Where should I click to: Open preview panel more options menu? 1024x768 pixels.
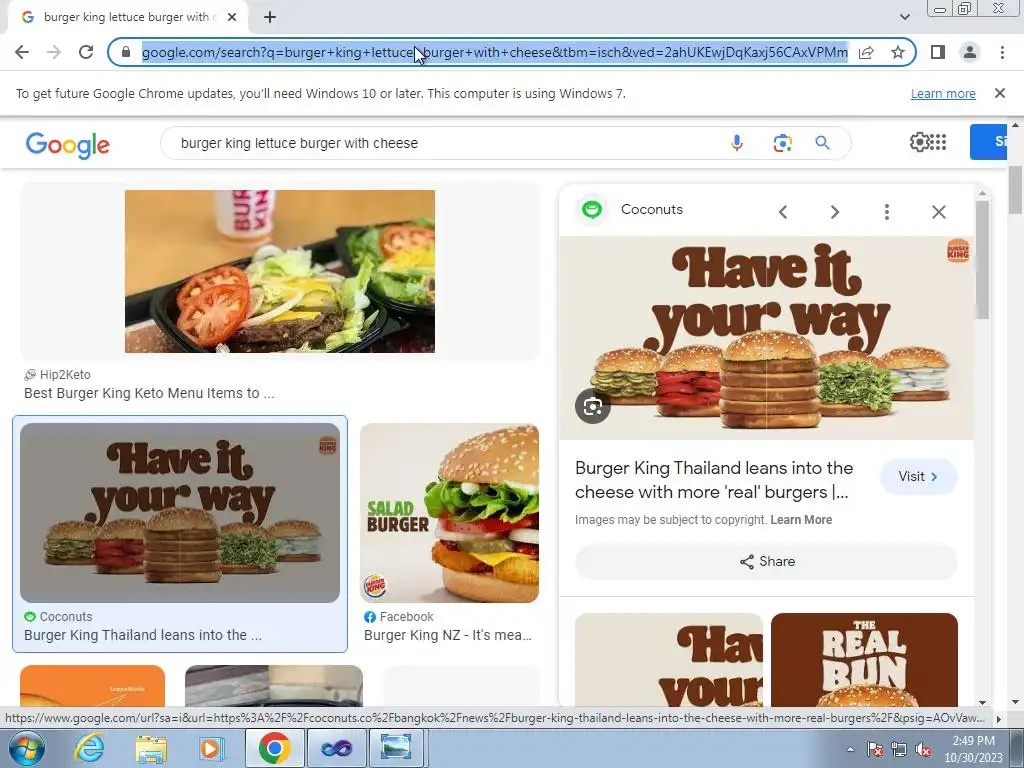(x=886, y=212)
